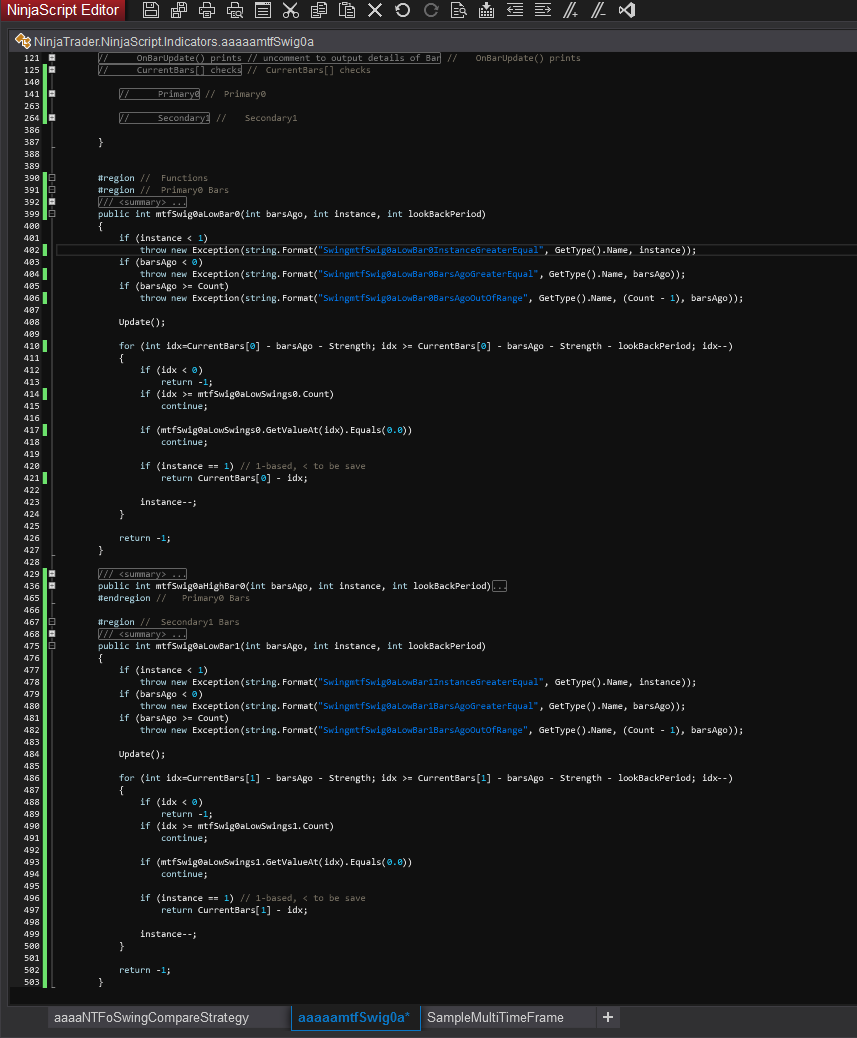The width and height of the screenshot is (857, 1038).
Task: Place the cursor on the Update(); line 408
Action: coord(142,322)
